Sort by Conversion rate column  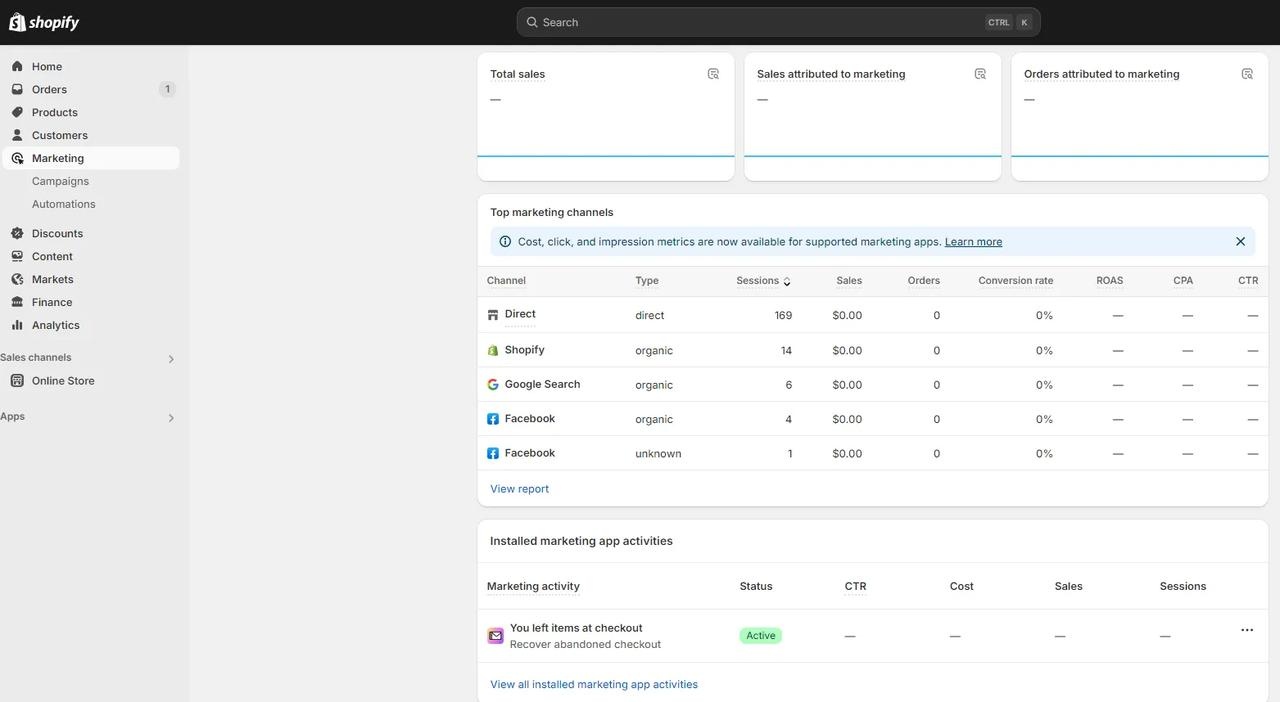tap(1016, 281)
